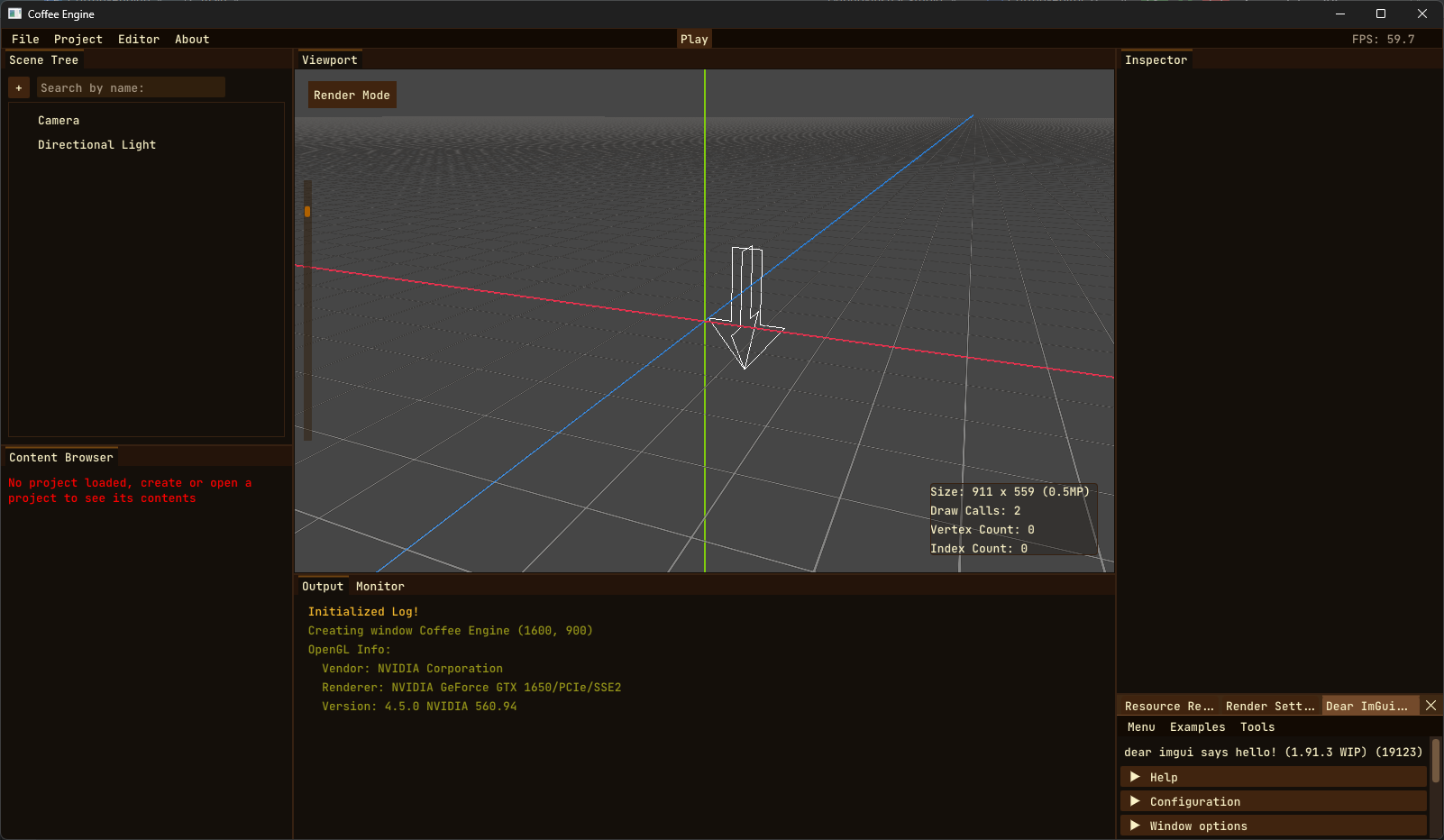Open the ImGui demo Menu item
This screenshot has height=840, width=1444.
point(1141,726)
